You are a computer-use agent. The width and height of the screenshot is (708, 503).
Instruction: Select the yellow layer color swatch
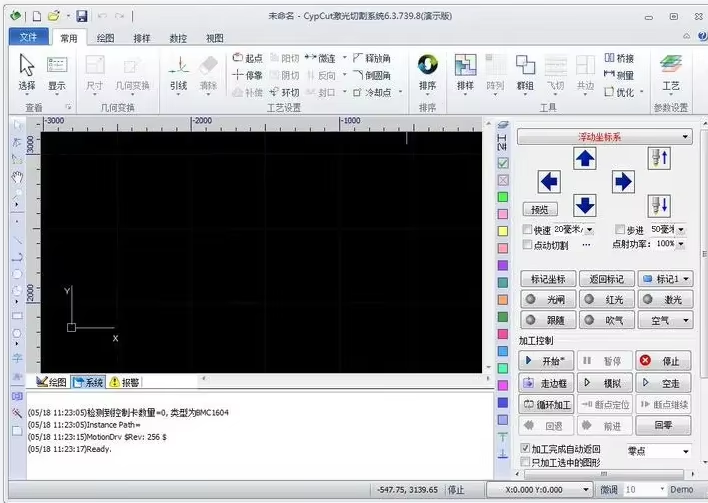coord(503,231)
